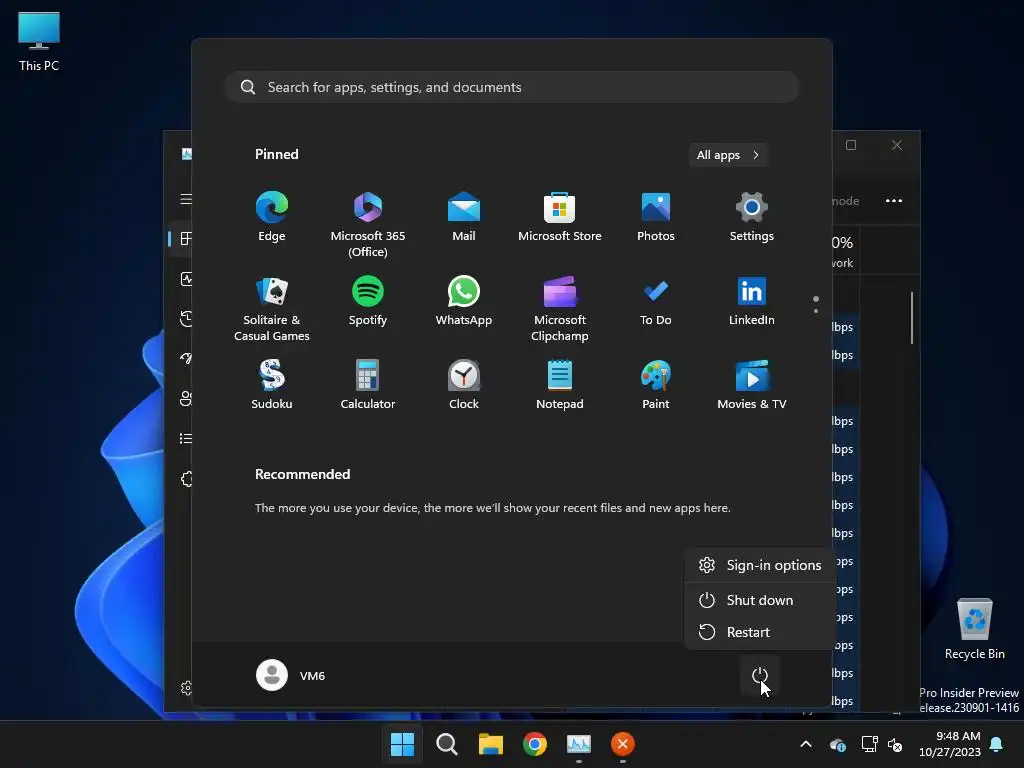Screen dimensions: 1024x768
Task: Select This PC desktop icon
Action: coord(39,42)
